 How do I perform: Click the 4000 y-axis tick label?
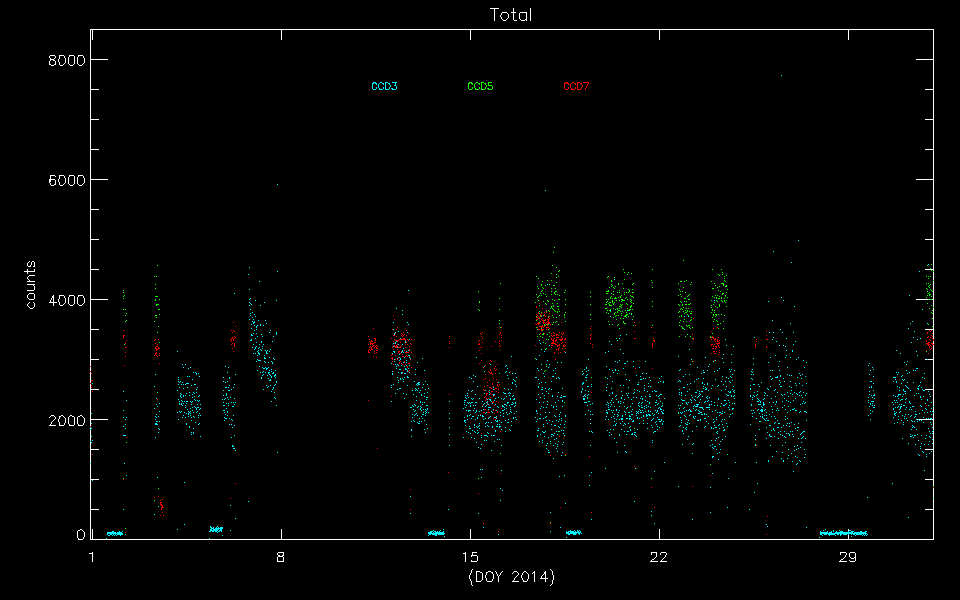click(65, 300)
